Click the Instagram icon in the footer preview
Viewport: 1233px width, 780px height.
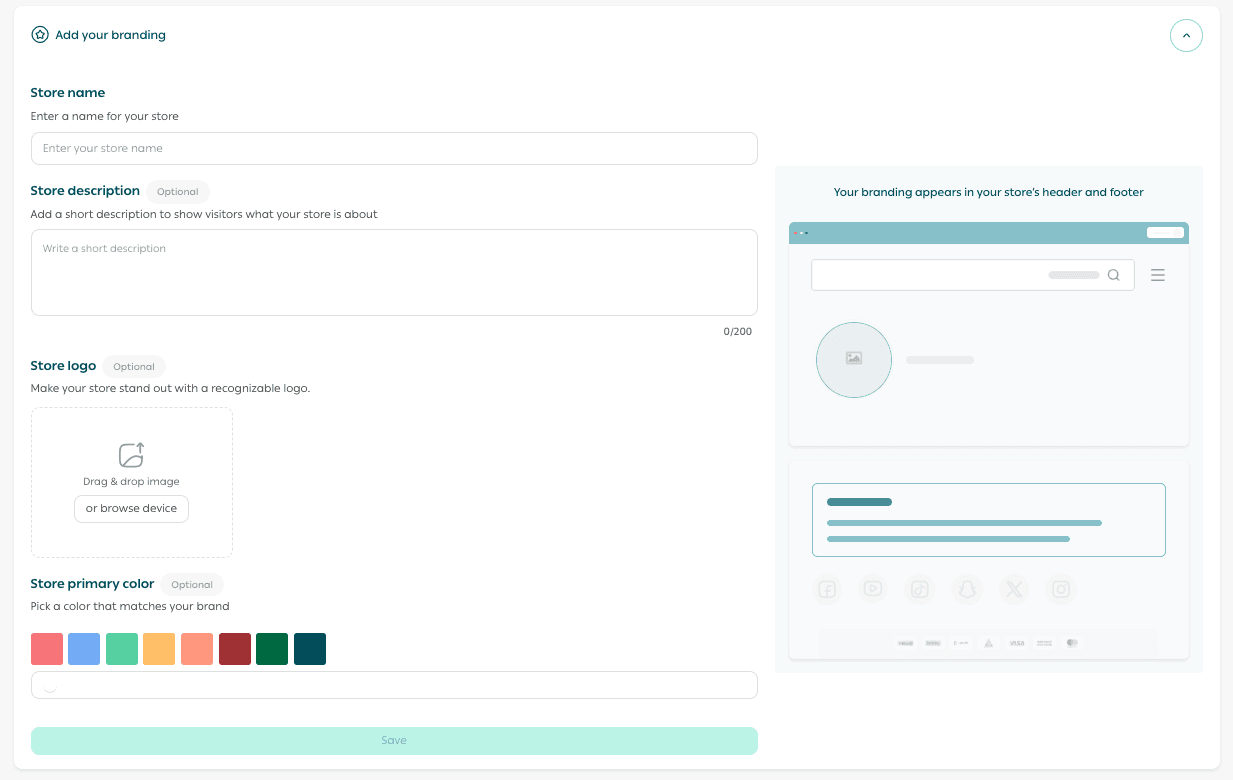click(x=1061, y=590)
